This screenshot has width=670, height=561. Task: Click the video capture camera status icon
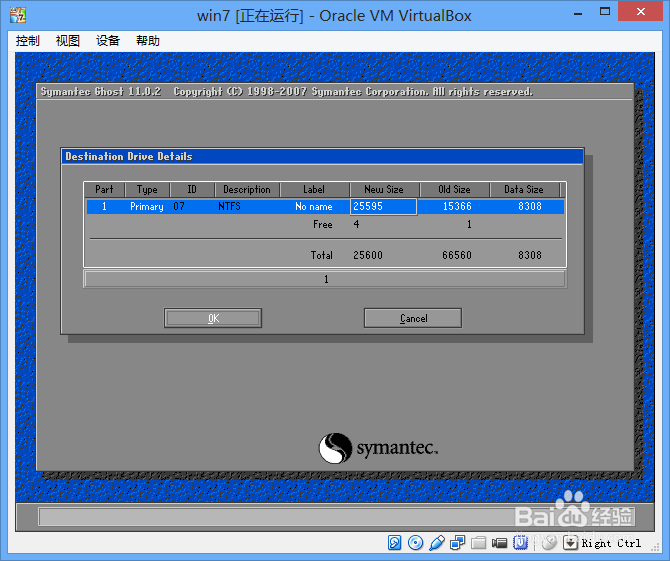pyautogui.click(x=499, y=543)
